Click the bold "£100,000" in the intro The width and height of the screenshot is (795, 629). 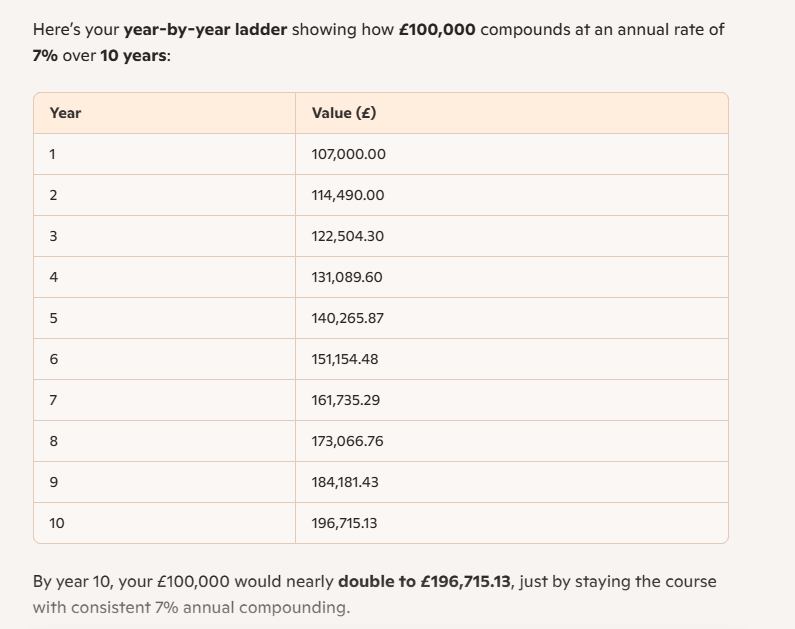click(x=436, y=29)
